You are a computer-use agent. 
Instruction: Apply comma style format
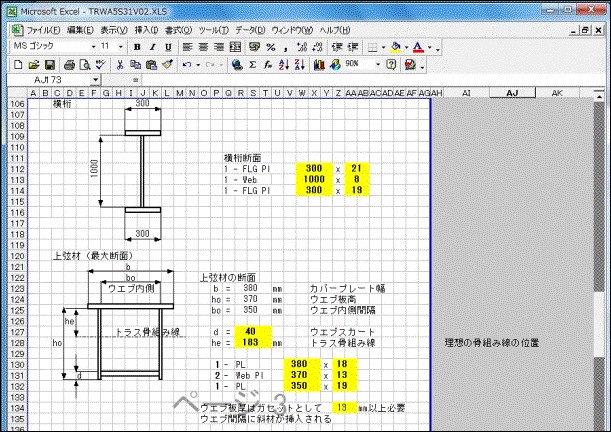pos(286,48)
